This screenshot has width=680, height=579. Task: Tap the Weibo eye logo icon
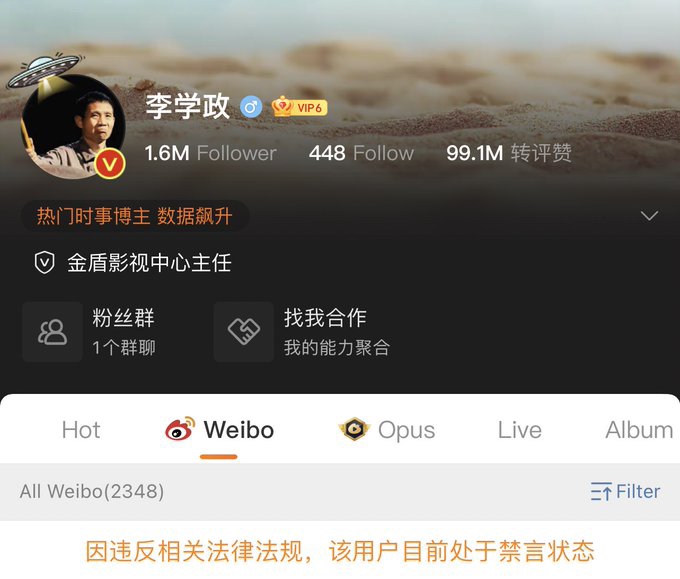coord(180,429)
